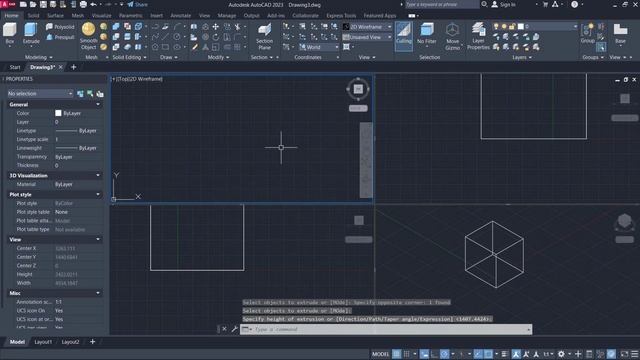
Task: Click the keyword search field
Action: click(x=442, y=4)
